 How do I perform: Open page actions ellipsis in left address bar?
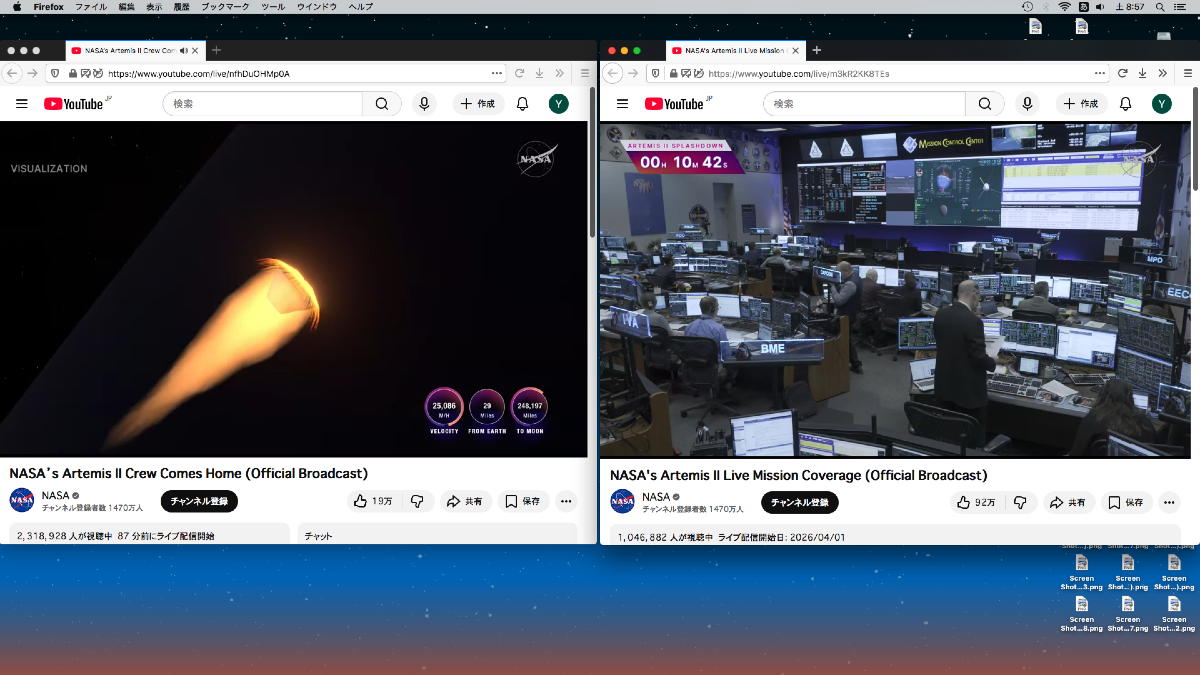[497, 73]
